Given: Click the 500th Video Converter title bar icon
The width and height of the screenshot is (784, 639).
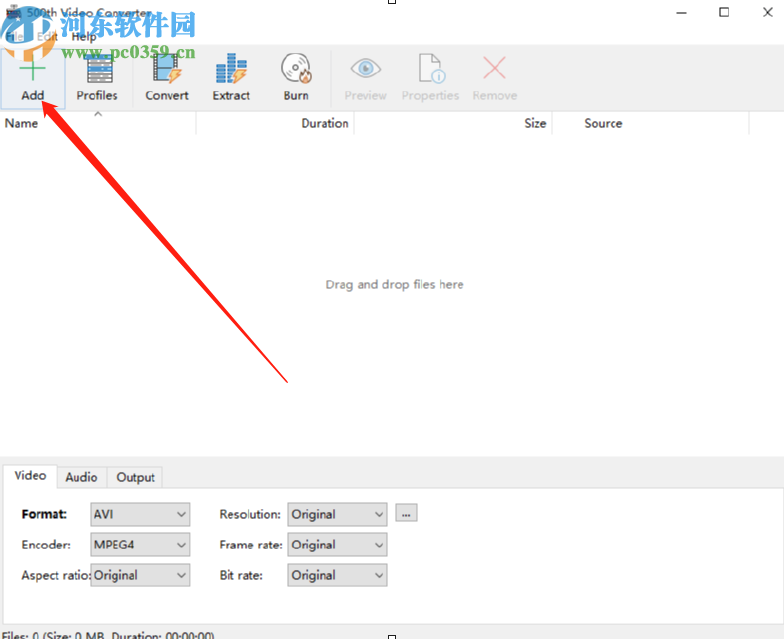Looking at the screenshot, I should pyautogui.click(x=13, y=12).
